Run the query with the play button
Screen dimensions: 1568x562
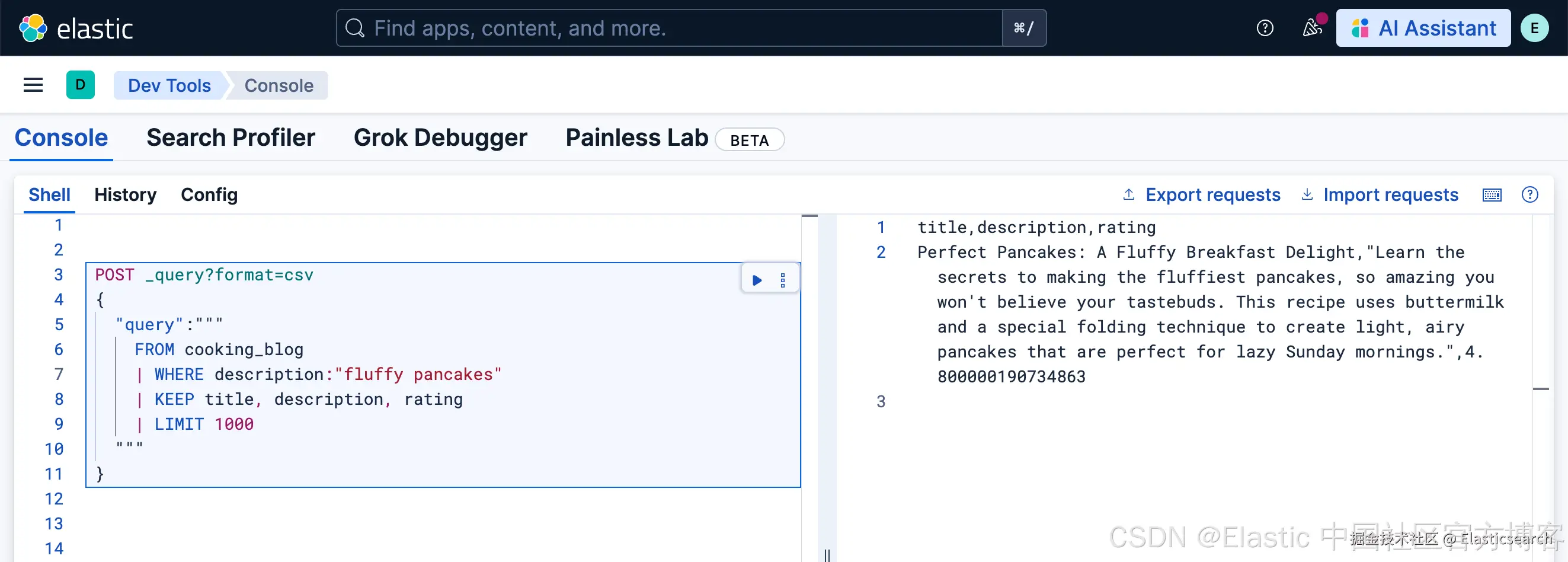click(757, 280)
